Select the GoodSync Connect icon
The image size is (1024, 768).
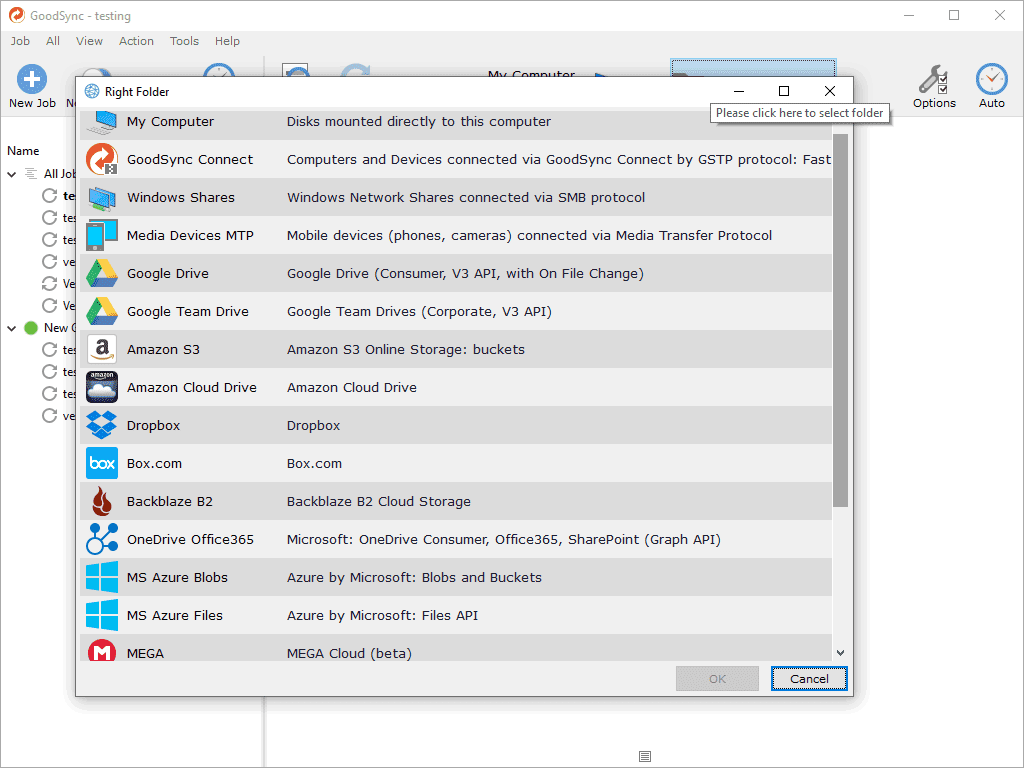(102, 159)
